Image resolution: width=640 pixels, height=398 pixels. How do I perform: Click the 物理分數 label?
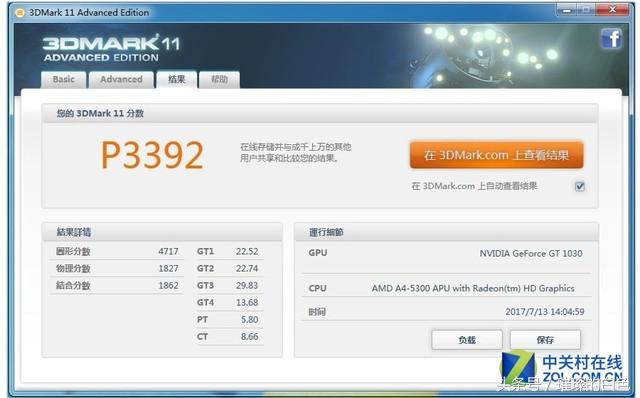[73, 269]
